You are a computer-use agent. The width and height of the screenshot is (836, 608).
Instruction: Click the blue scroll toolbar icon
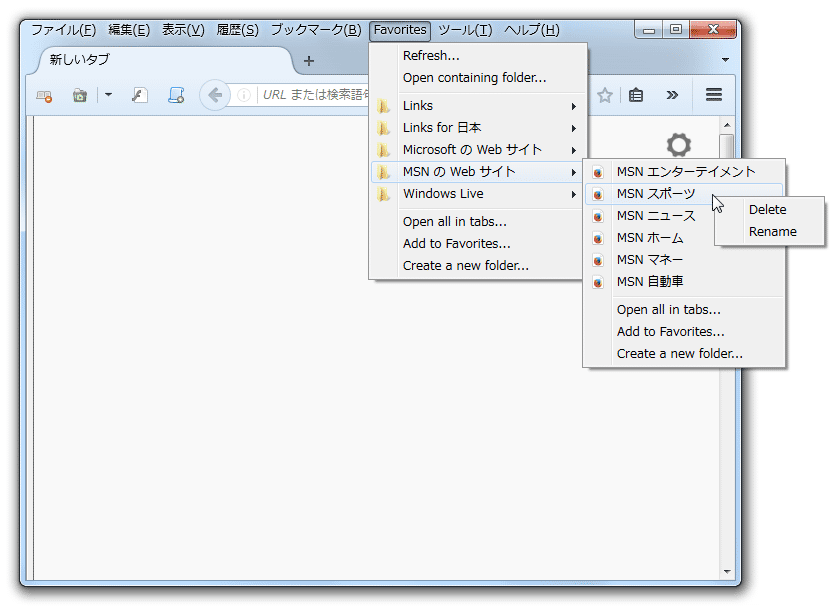coord(176,95)
